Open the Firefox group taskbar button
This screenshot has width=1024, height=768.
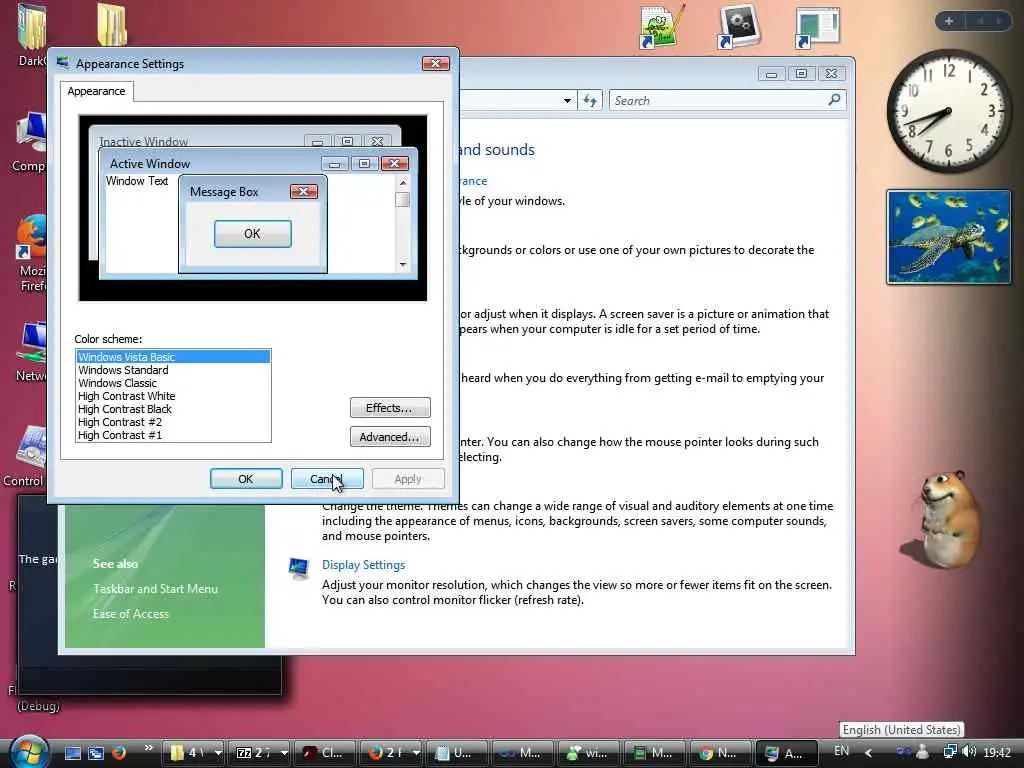tap(392, 753)
